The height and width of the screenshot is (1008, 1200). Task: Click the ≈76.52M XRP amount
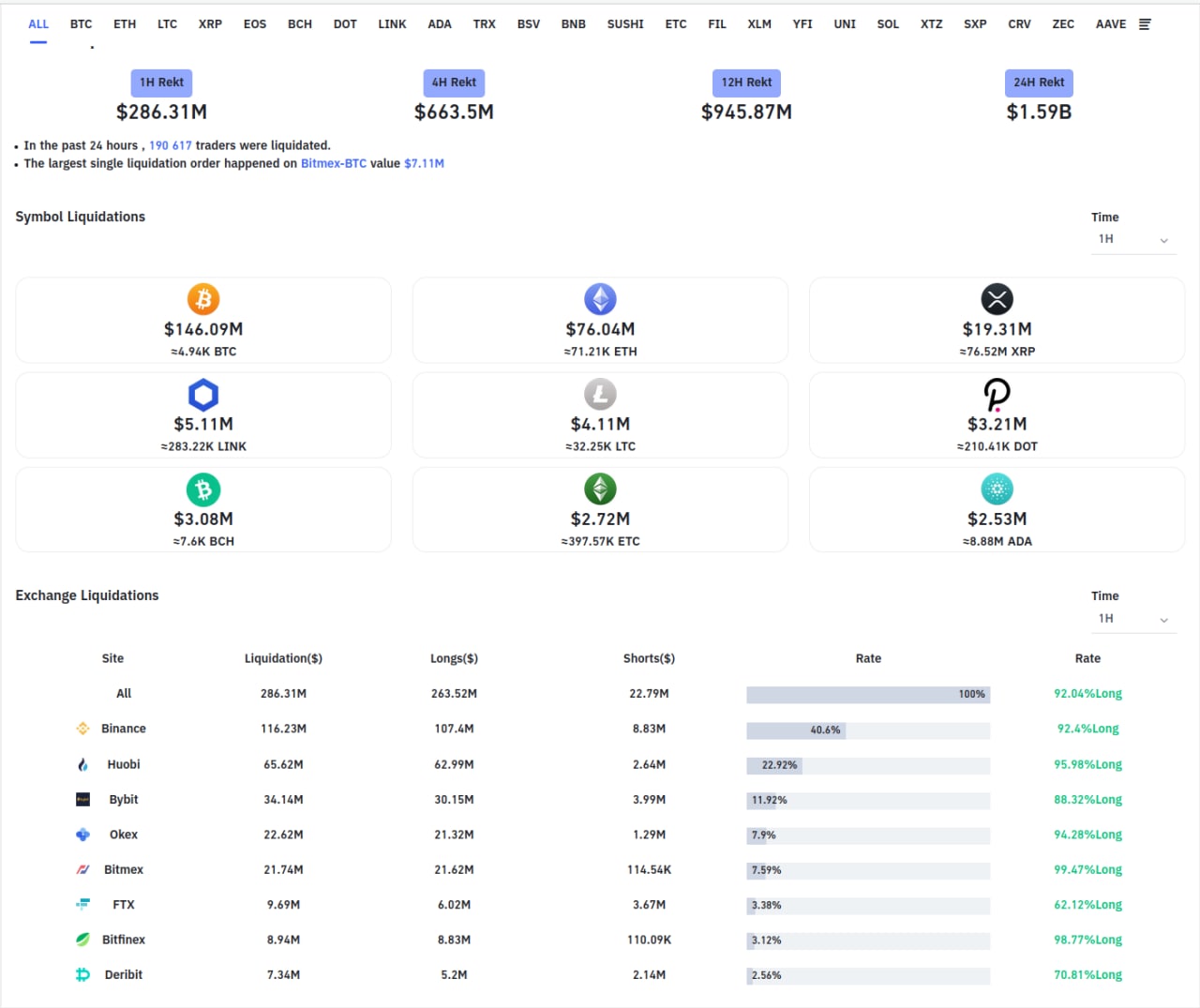(997, 352)
